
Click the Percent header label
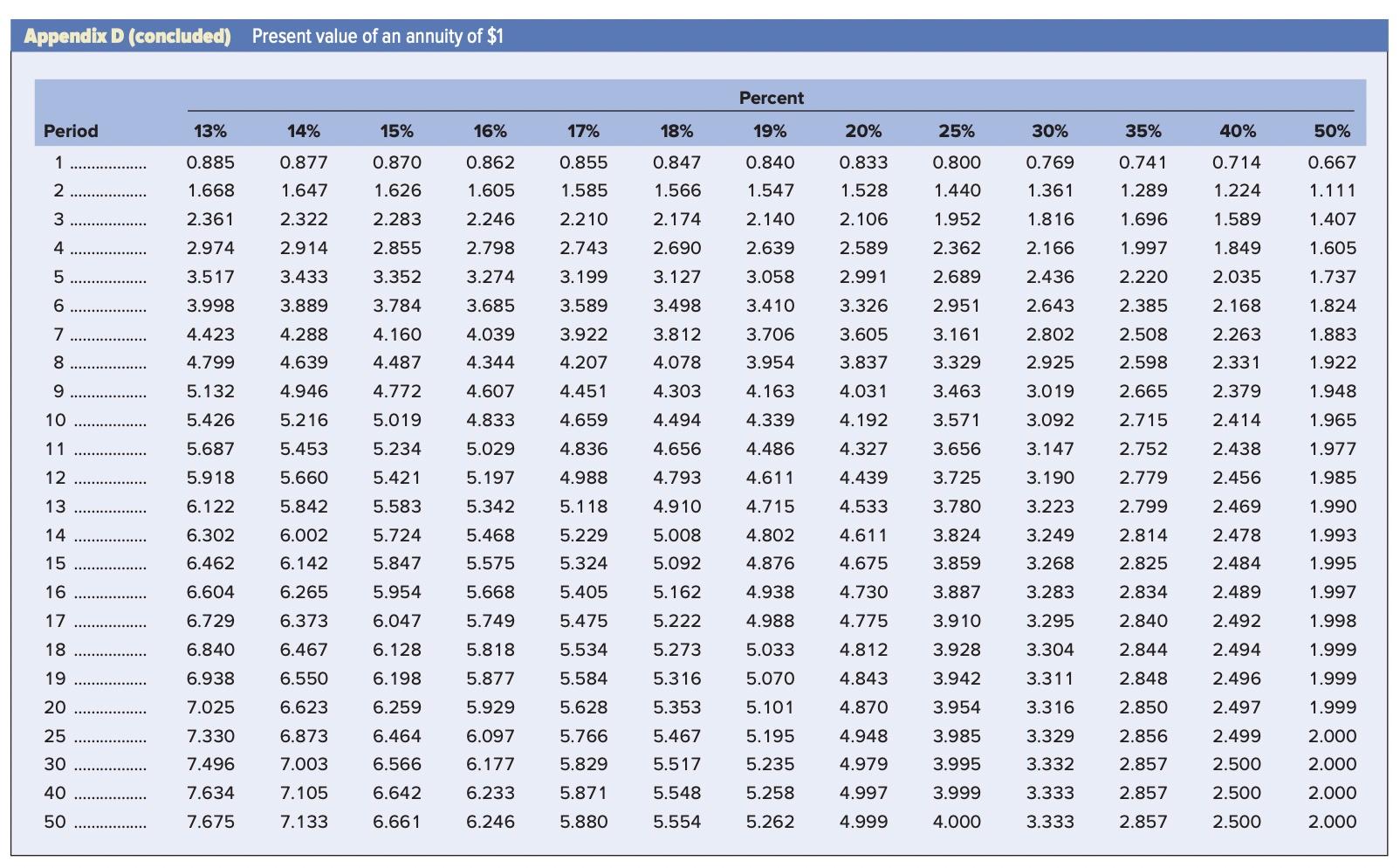click(772, 98)
